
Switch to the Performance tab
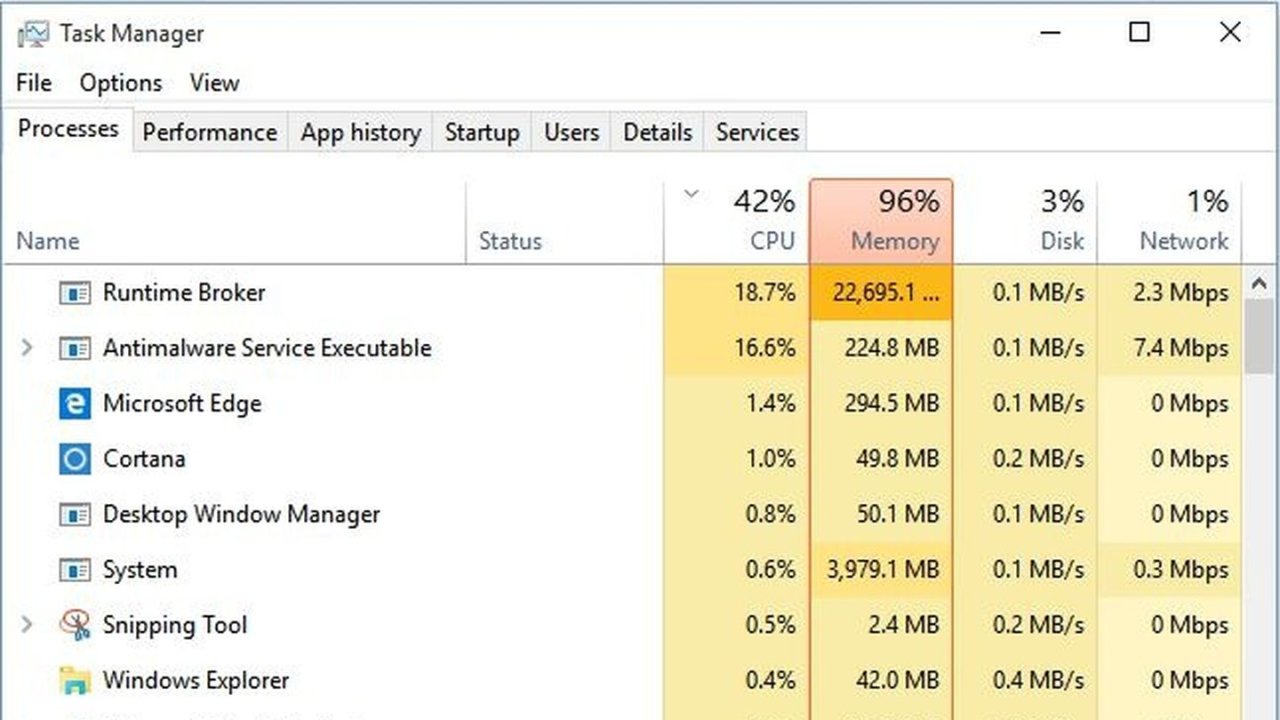click(209, 131)
